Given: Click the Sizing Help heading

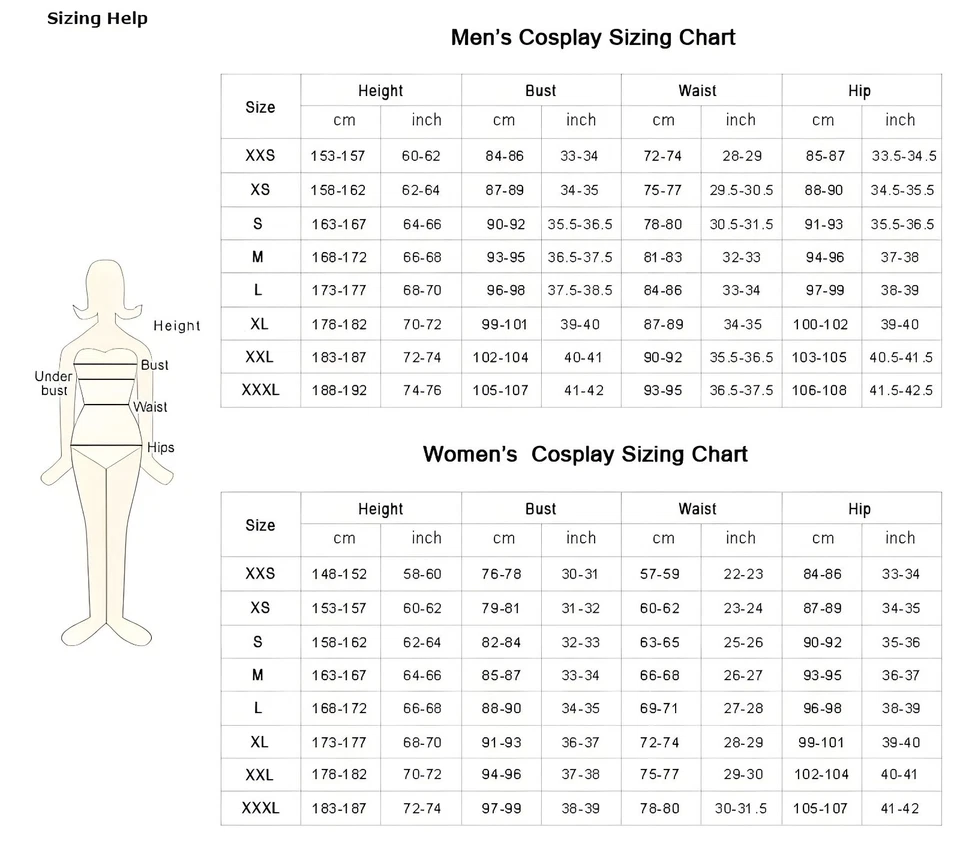Looking at the screenshot, I should pos(97,18).
